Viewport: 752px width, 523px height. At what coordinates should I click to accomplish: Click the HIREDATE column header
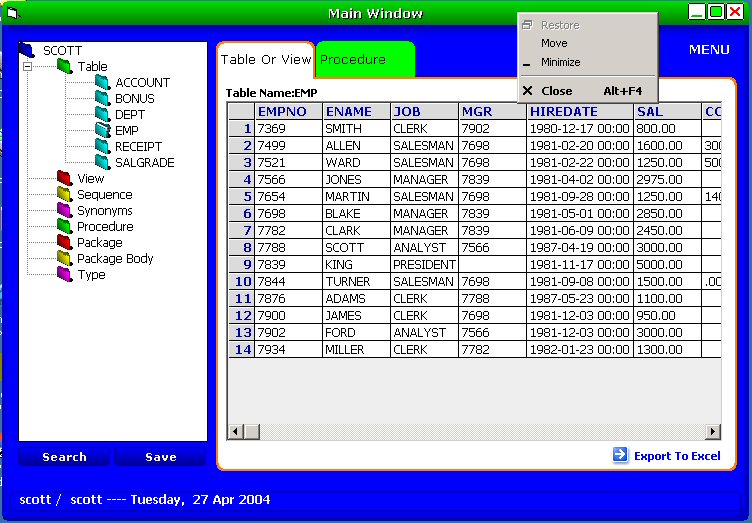click(x=580, y=111)
